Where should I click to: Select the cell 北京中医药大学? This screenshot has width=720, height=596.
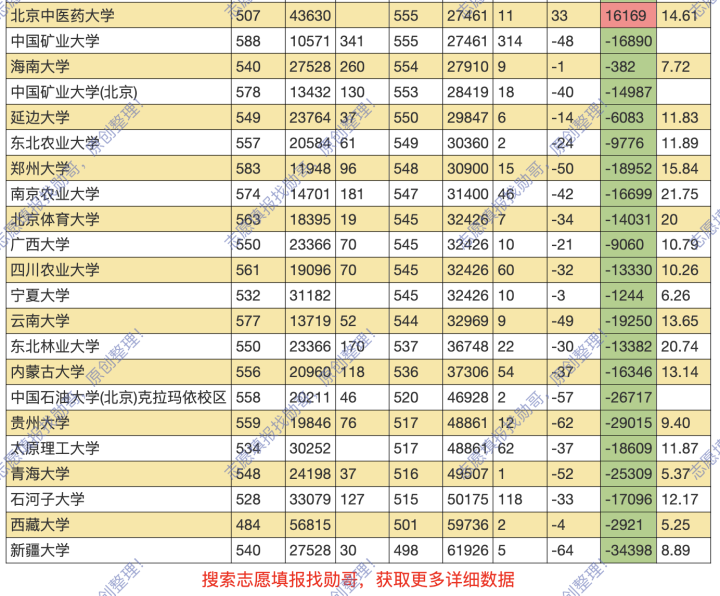(118, 16)
